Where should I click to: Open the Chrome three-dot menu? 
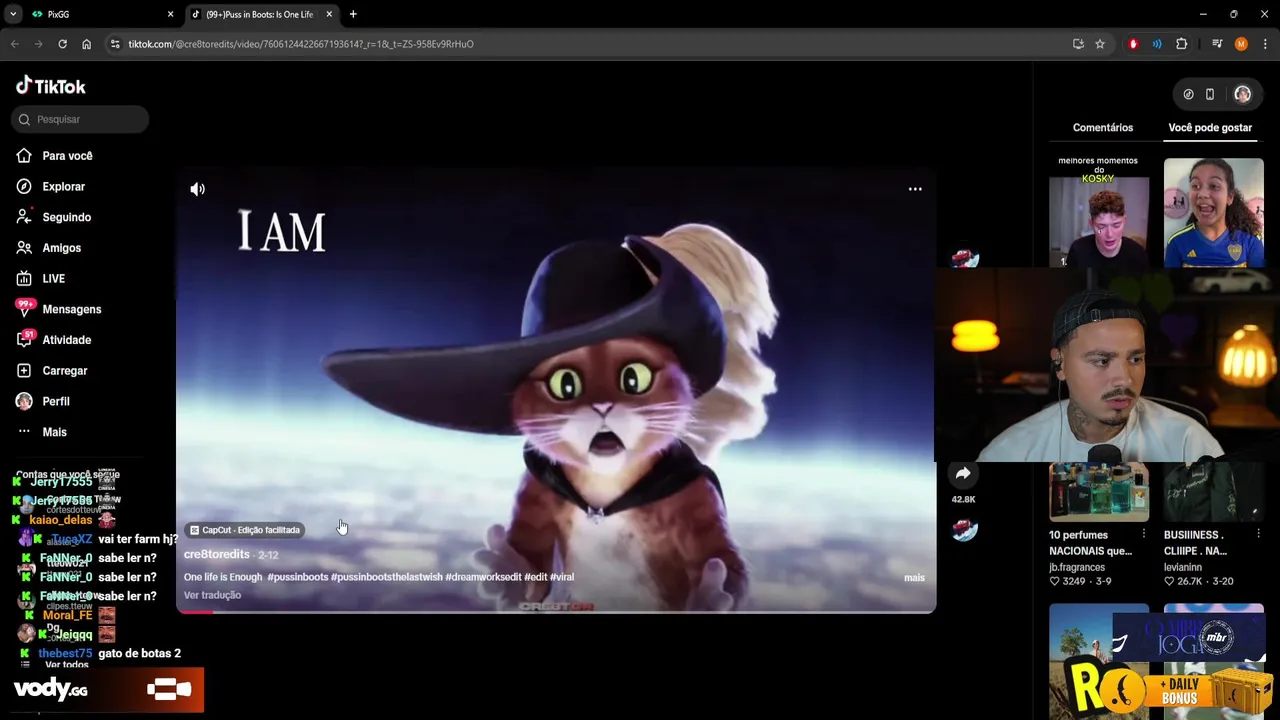[x=1265, y=44]
